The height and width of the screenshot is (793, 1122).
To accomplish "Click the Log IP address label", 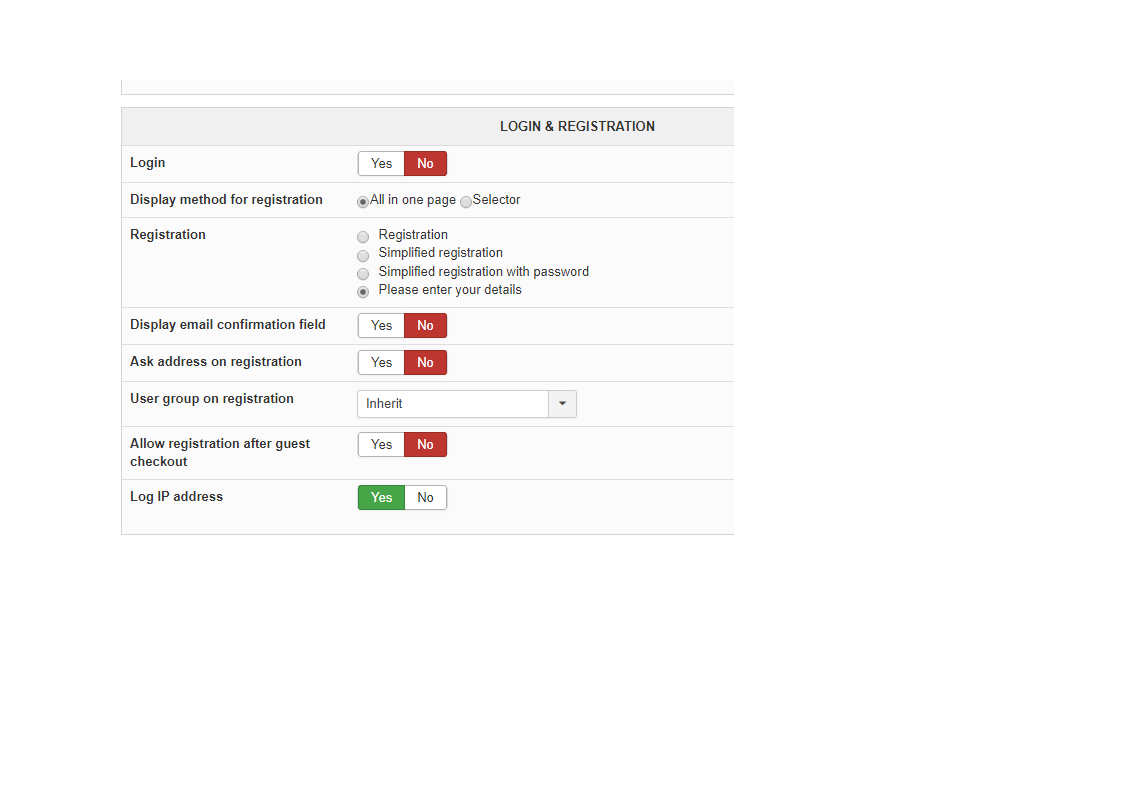I will 176,497.
